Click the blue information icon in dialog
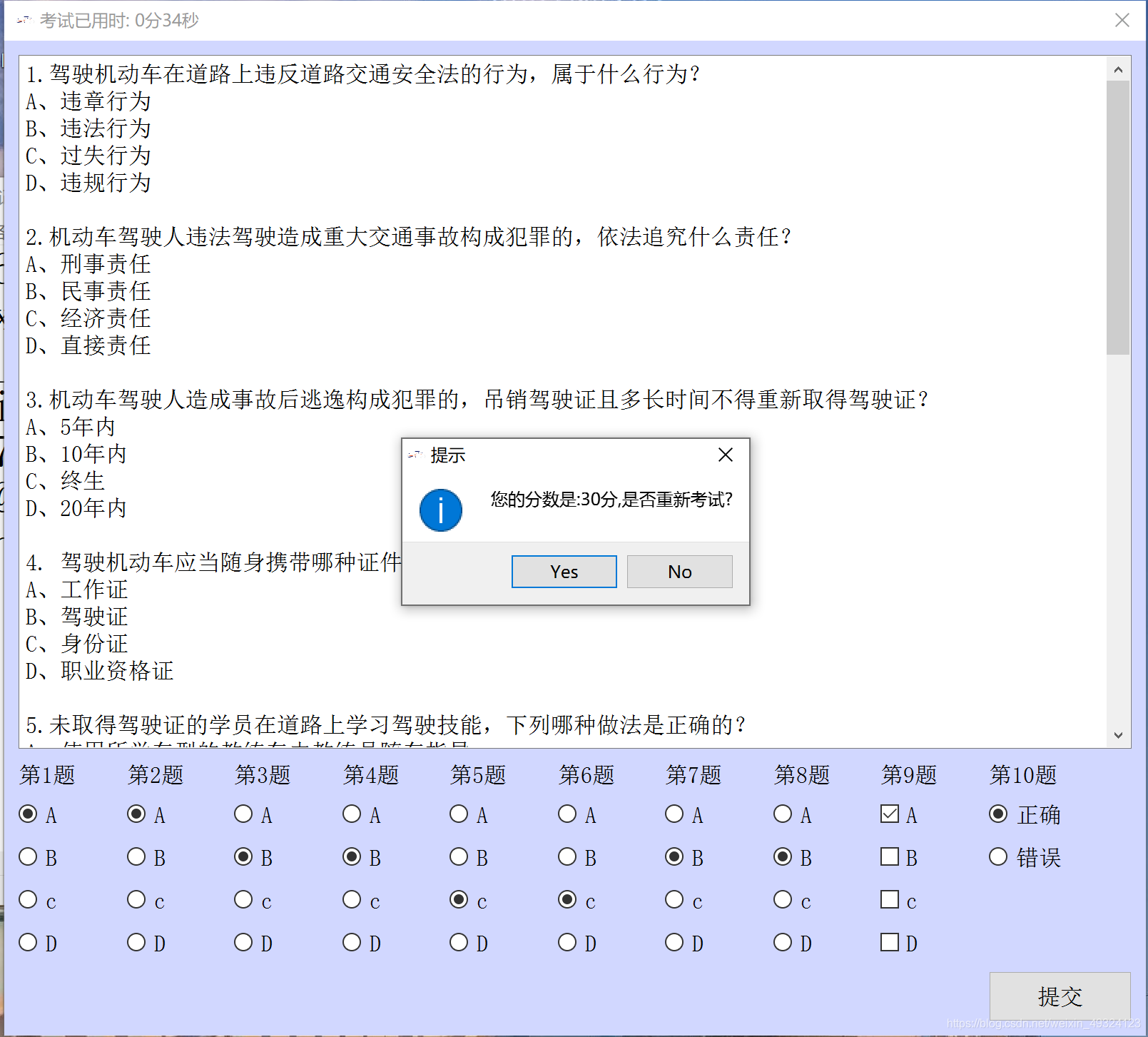The height and width of the screenshot is (1037, 1148). (x=441, y=510)
